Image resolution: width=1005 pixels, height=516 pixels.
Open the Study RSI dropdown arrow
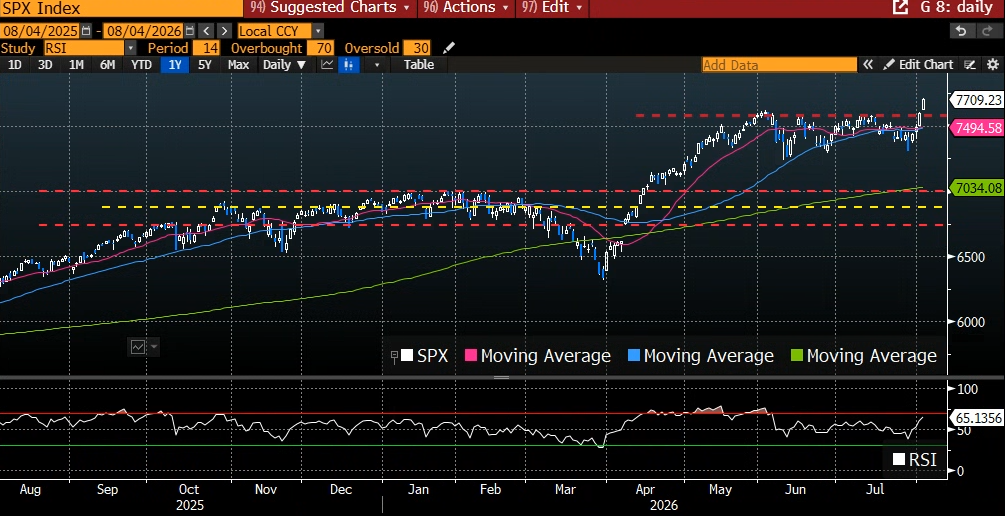131,48
